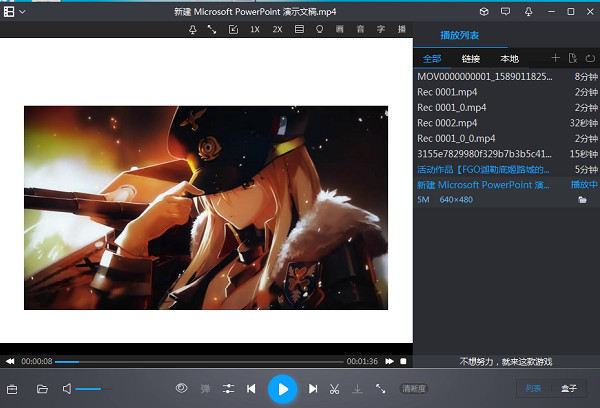Open the 清晰度 quality selector
600x408 pixels.
point(414,389)
